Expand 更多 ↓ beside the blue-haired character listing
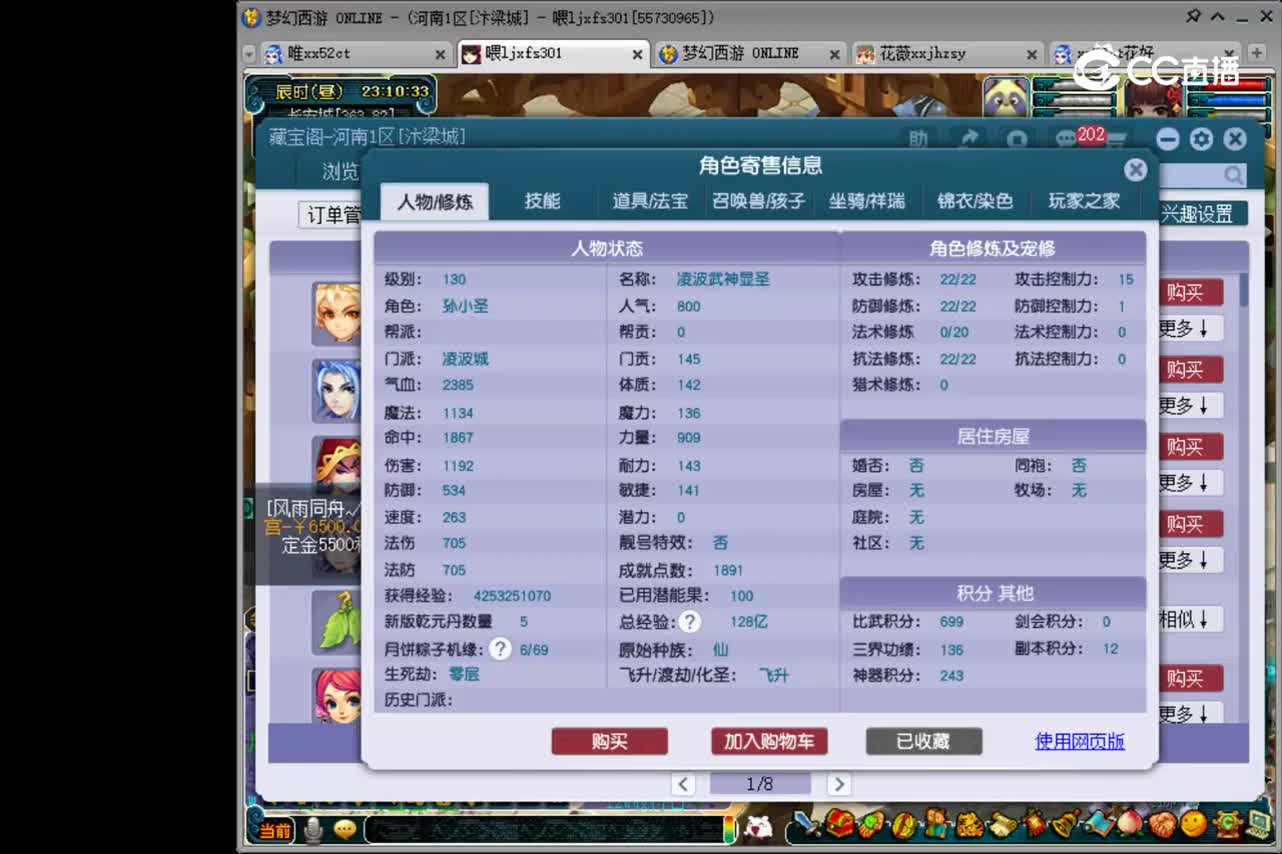The height and width of the screenshot is (854, 1282). click(1191, 405)
